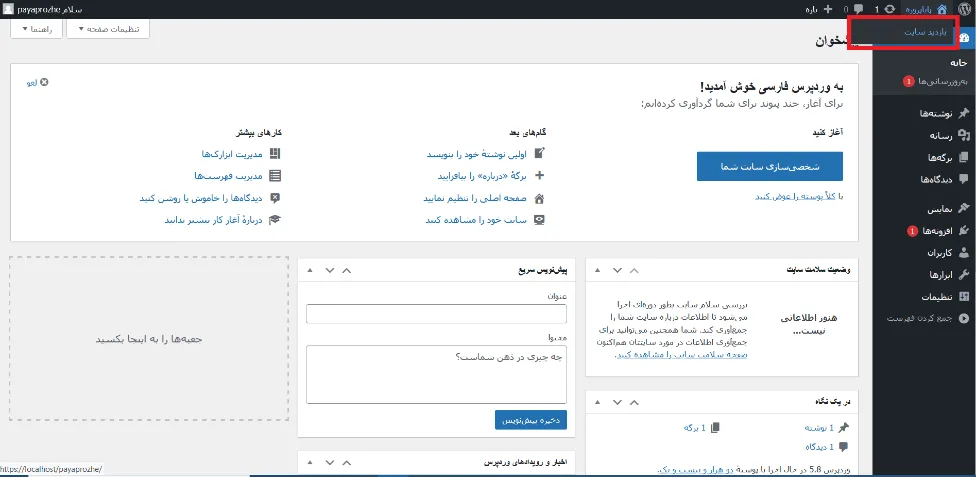Image resolution: width=976 pixels, height=477 pixels.
Task: Click the عنوان title field in quick draft
Action: point(436,314)
